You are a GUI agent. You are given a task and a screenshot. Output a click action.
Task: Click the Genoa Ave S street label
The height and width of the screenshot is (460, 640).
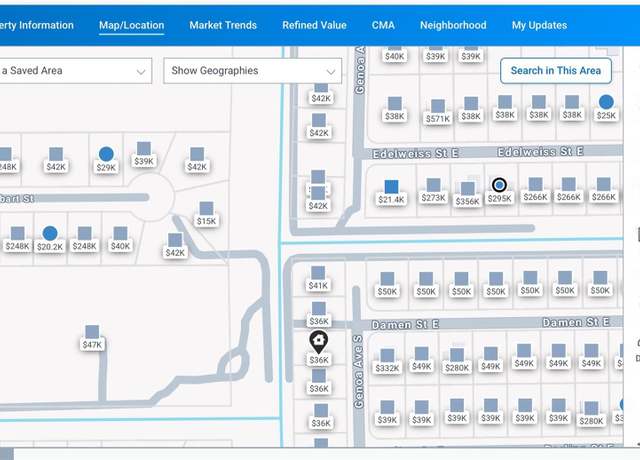358,371
